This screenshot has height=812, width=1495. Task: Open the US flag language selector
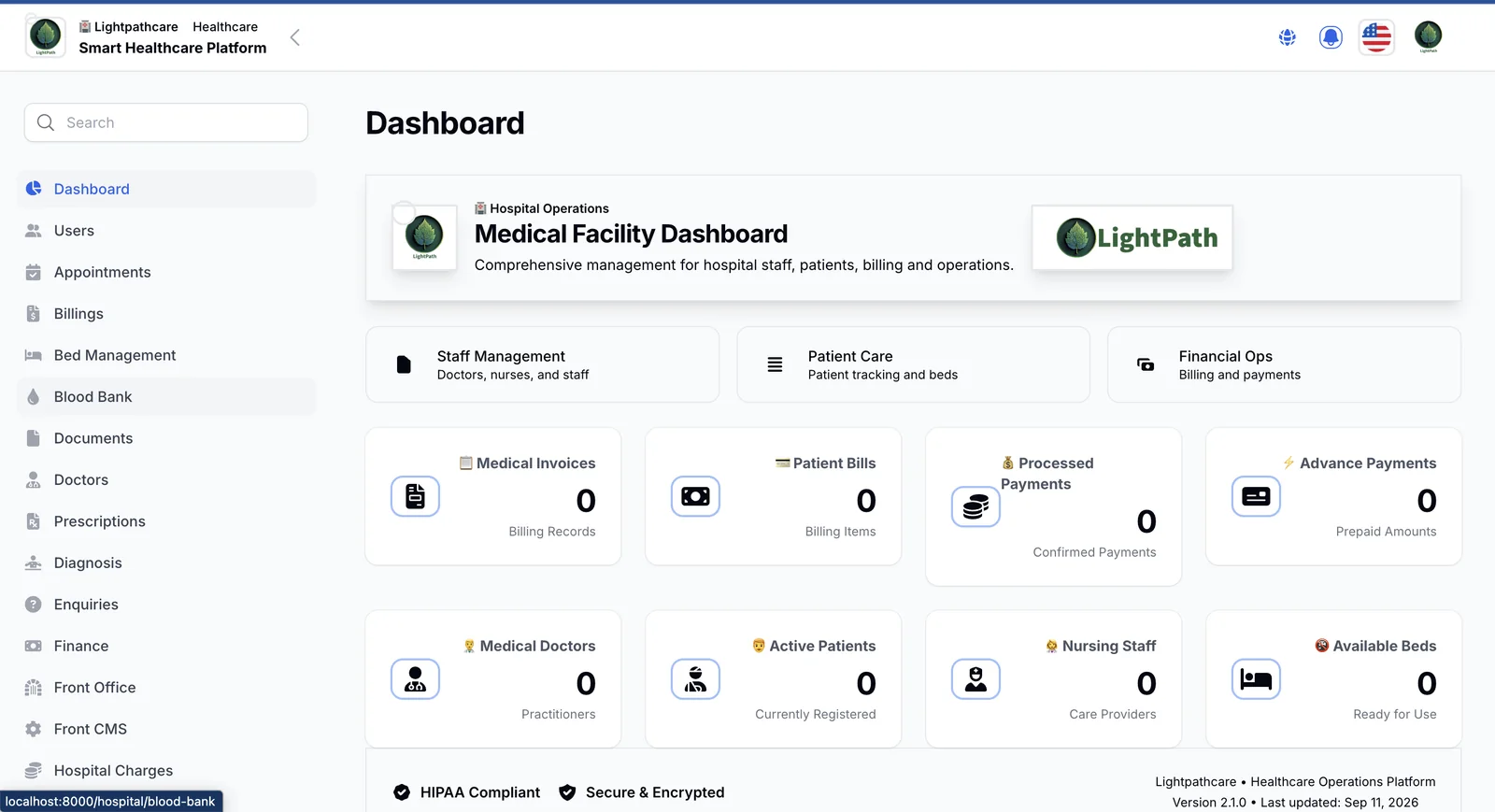point(1376,37)
